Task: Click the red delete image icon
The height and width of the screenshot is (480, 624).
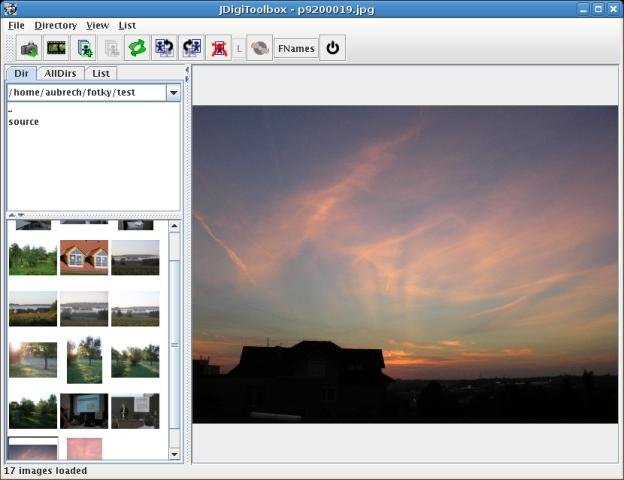Action: [218, 48]
